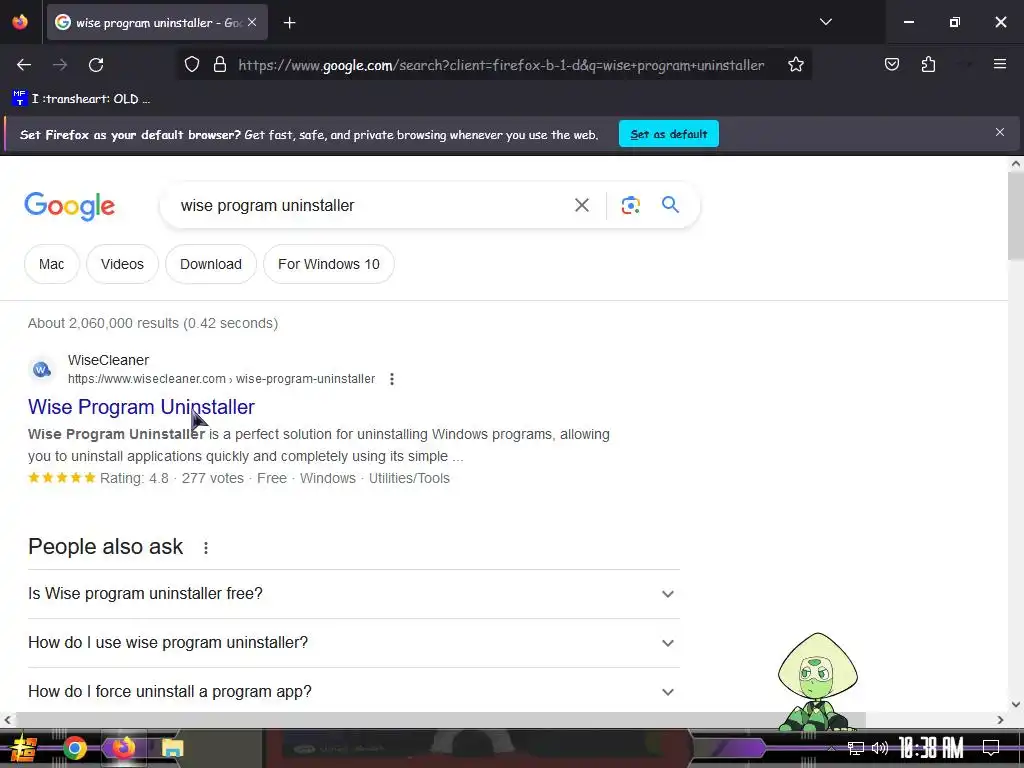1024x768 pixels.
Task: Click the WiseCleaner favicon in the result
Action: tap(41, 370)
